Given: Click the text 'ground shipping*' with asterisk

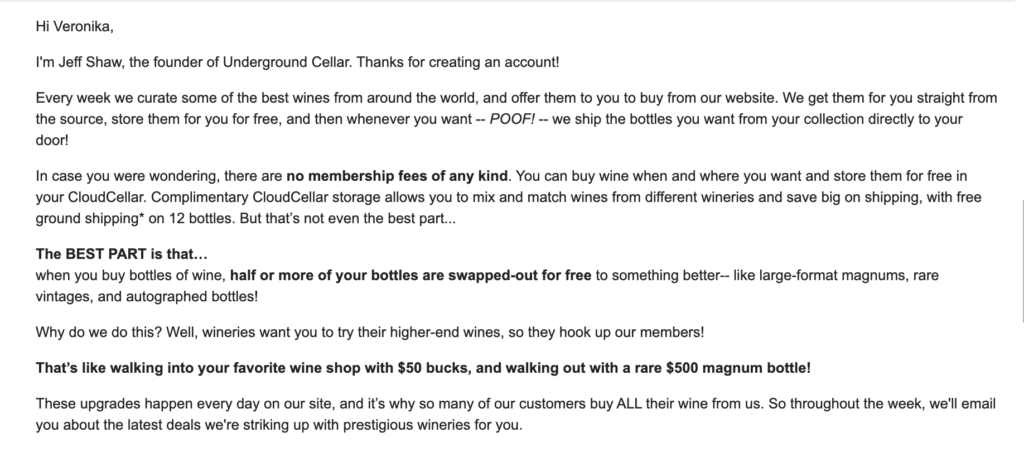Looking at the screenshot, I should [x=90, y=218].
